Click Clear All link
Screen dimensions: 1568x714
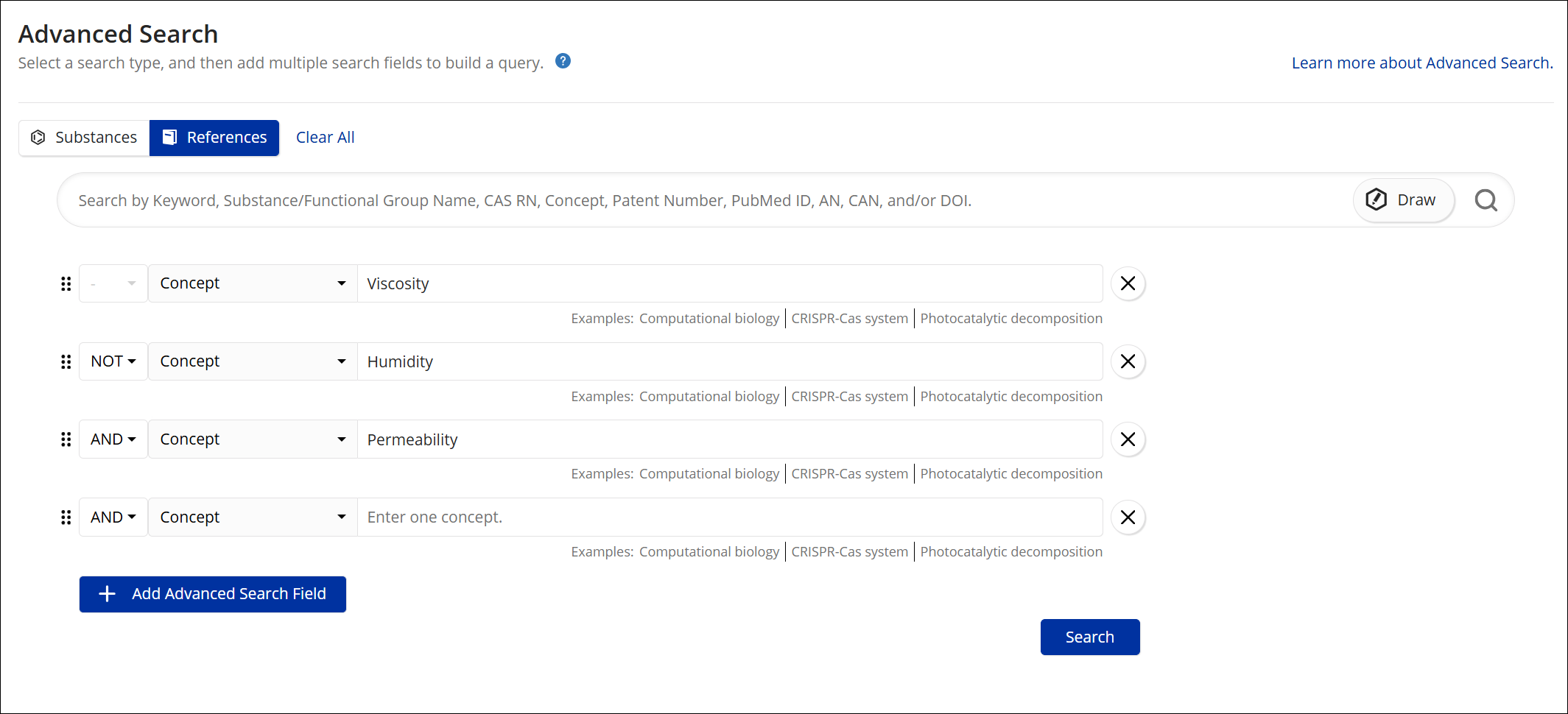pos(325,138)
